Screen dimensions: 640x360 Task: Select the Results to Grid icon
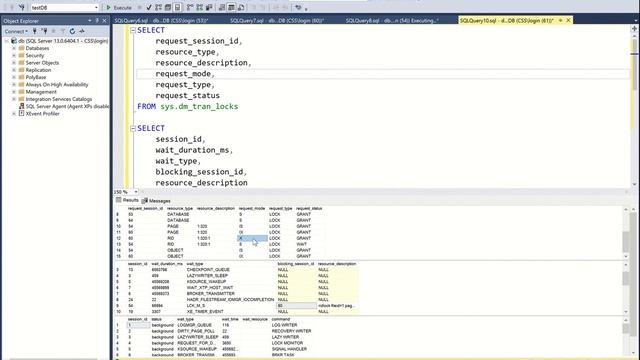tap(231, 7)
